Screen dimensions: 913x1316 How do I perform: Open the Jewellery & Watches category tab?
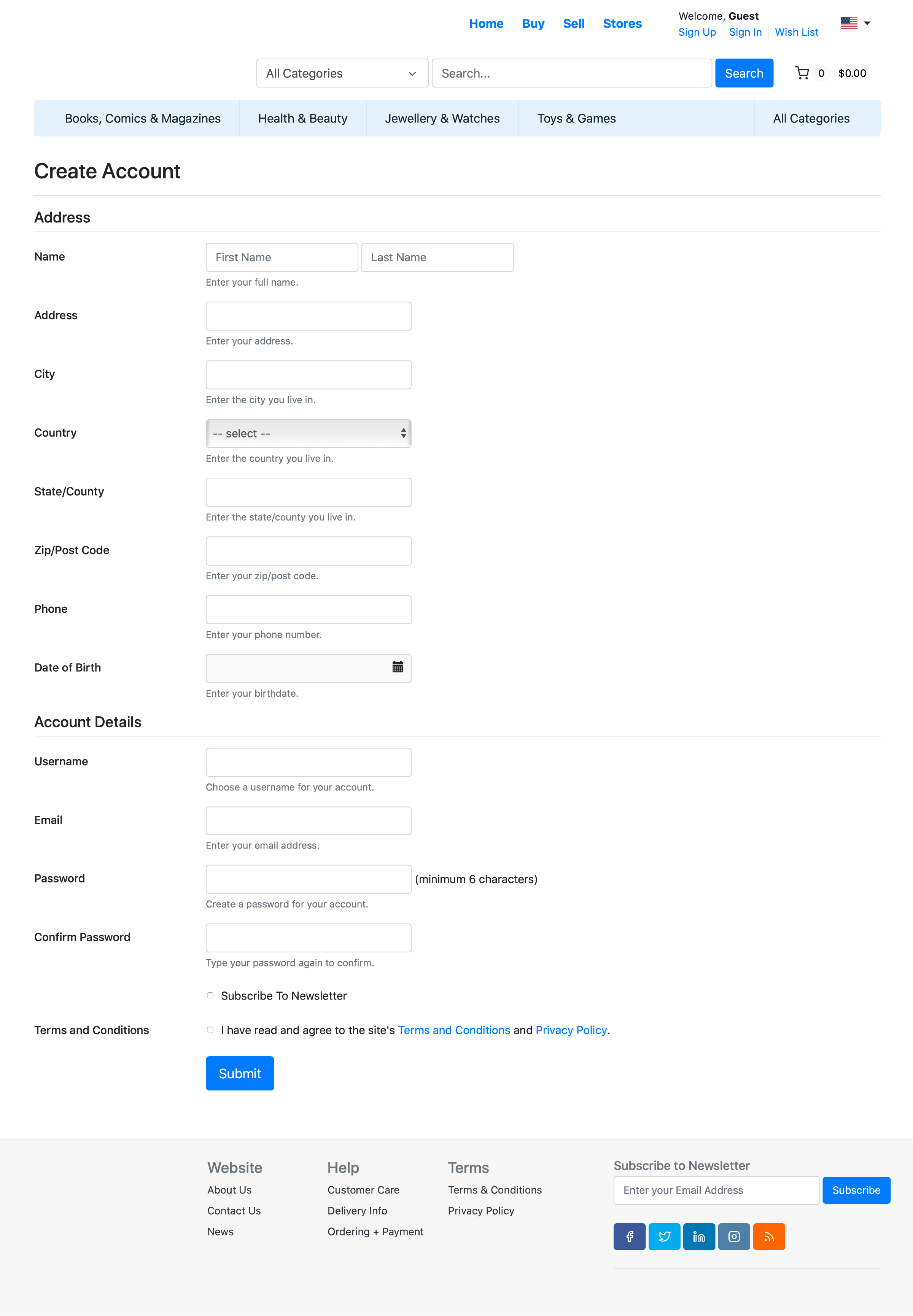[442, 118]
